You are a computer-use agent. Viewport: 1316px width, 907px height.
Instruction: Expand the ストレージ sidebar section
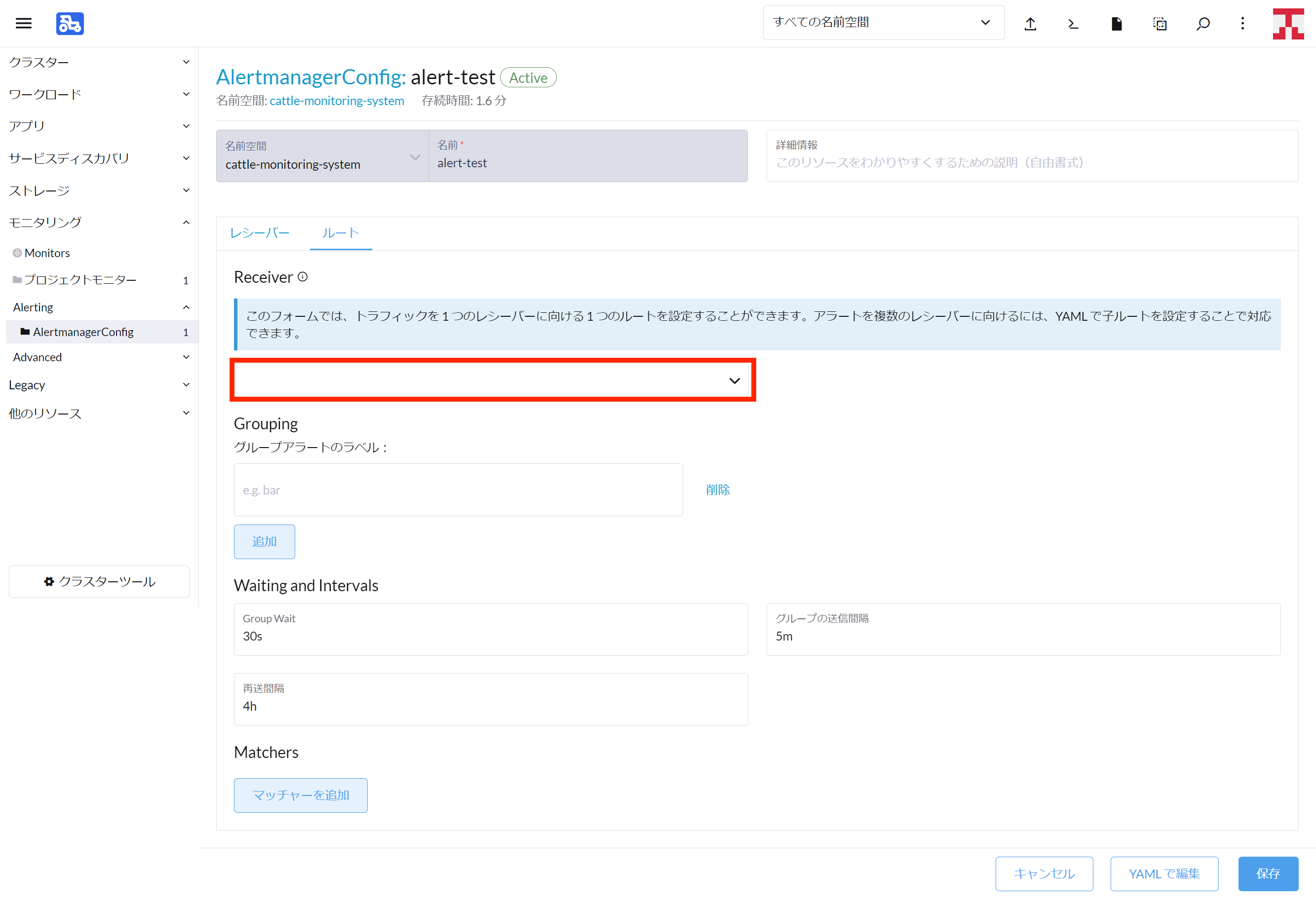[99, 190]
